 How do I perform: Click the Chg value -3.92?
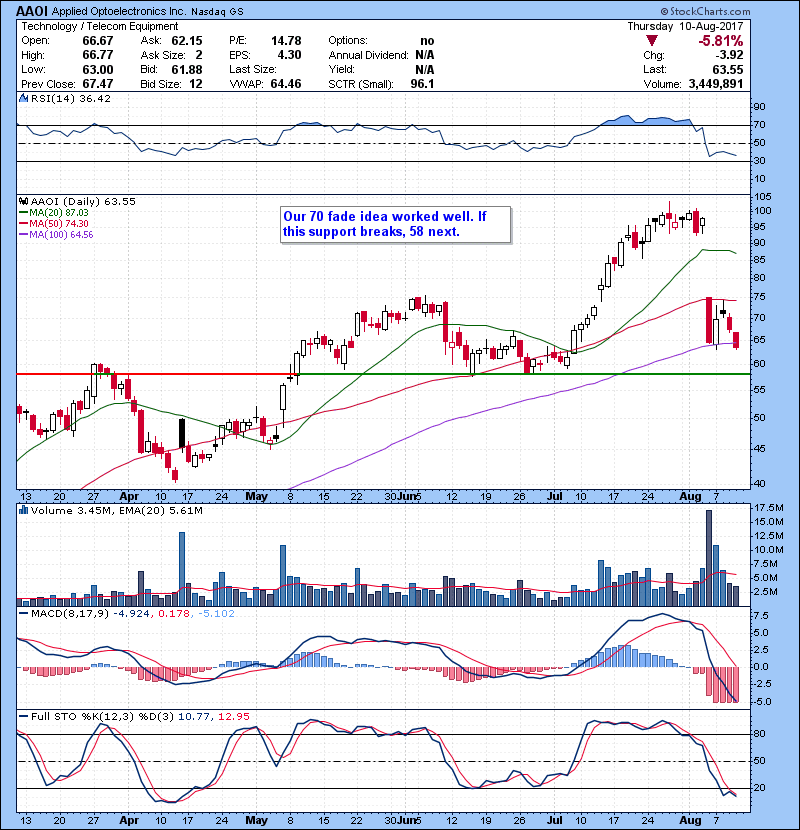click(x=730, y=55)
